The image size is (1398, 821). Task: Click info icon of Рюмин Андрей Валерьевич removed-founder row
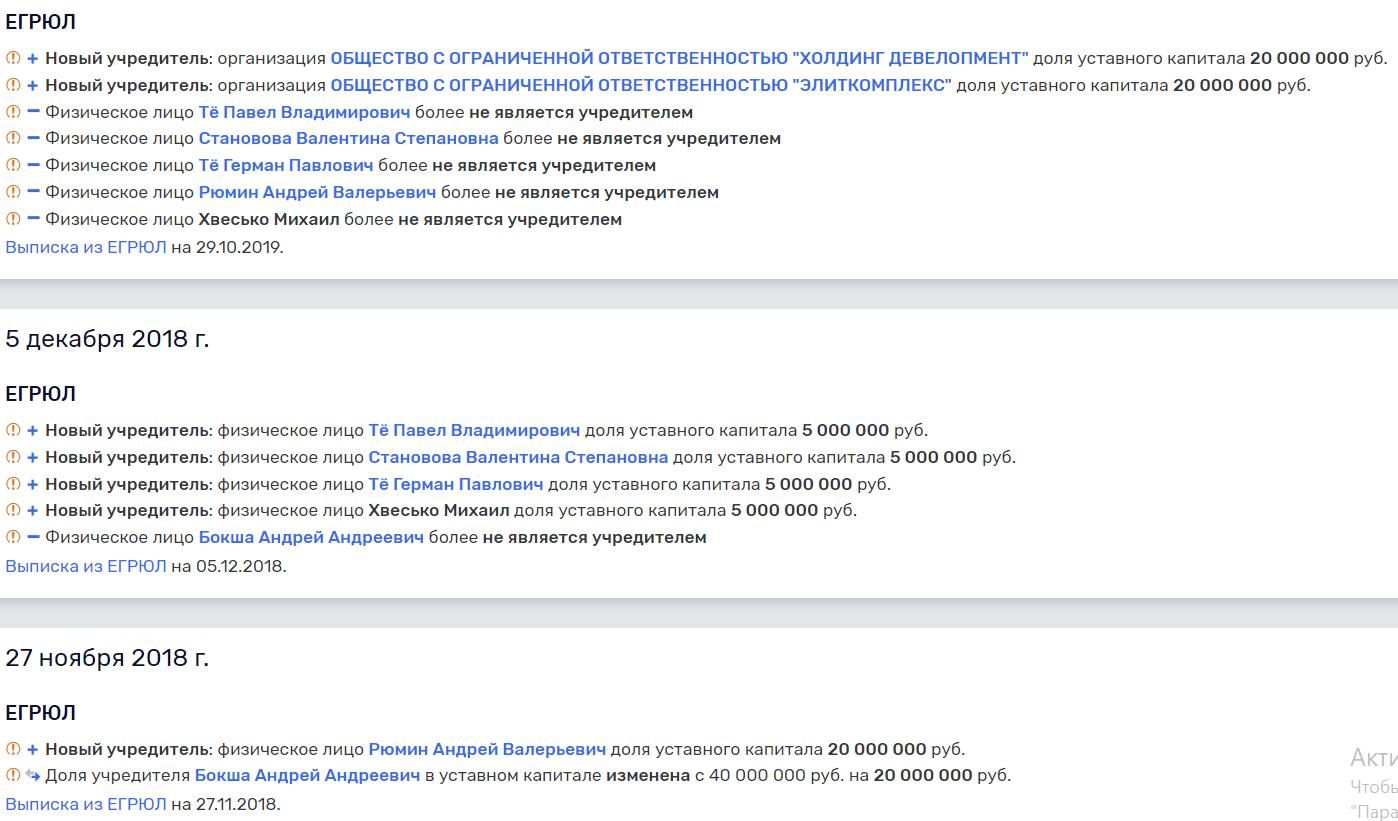point(13,193)
